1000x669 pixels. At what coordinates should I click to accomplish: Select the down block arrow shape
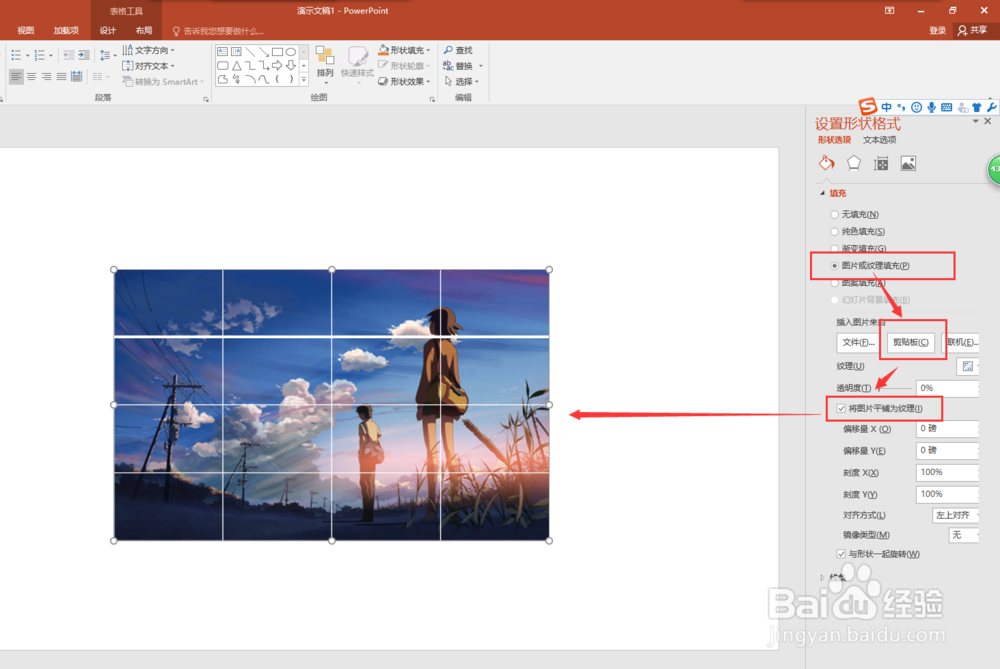pyautogui.click(x=291, y=66)
